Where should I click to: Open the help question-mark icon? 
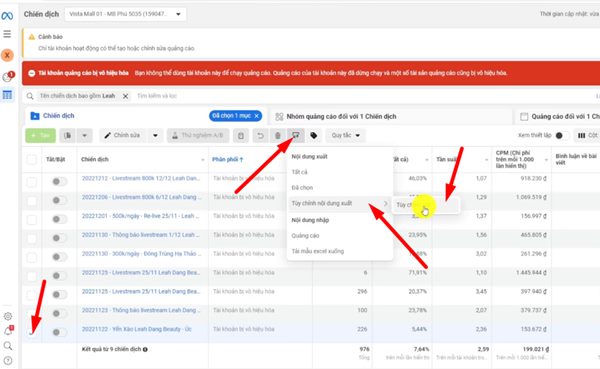click(8, 361)
